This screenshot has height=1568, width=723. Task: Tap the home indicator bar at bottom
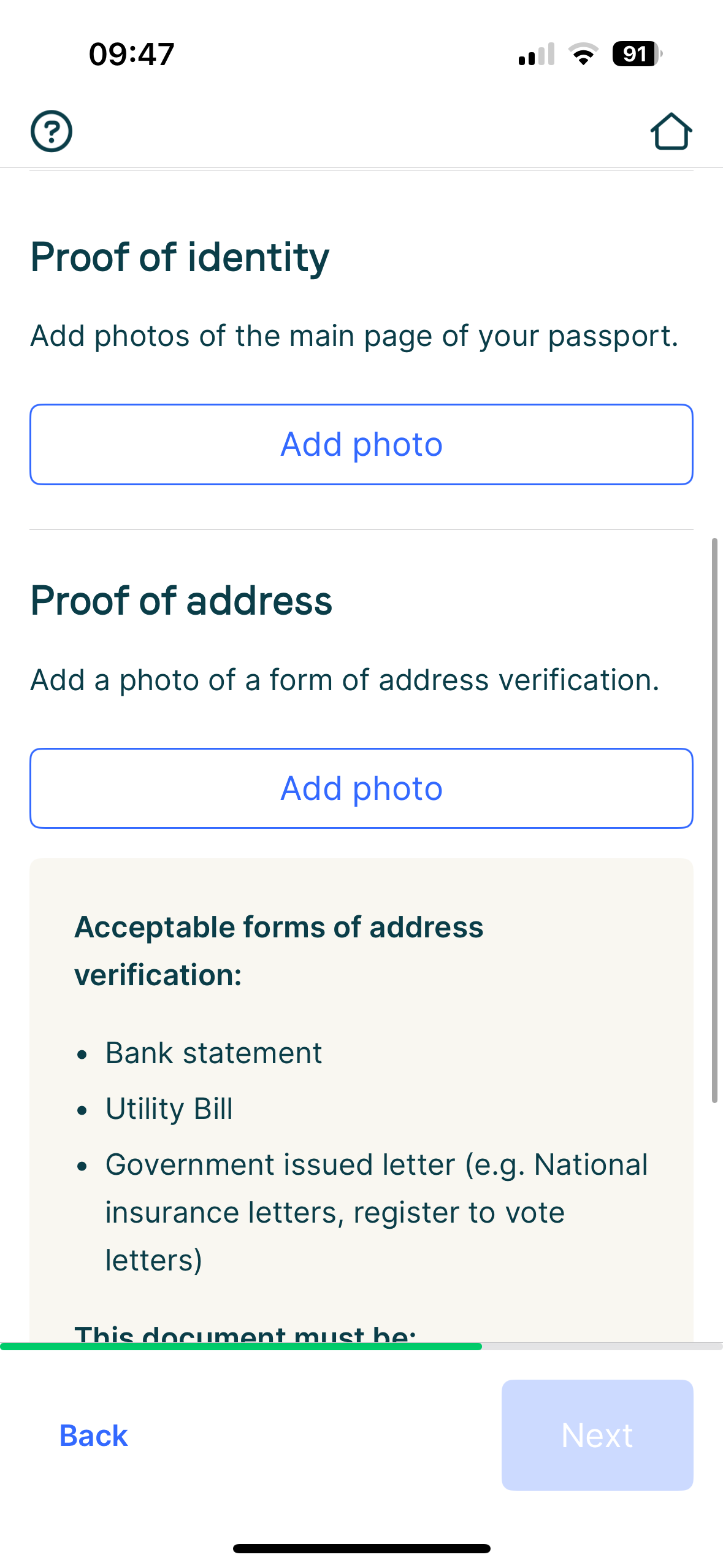click(361, 1548)
